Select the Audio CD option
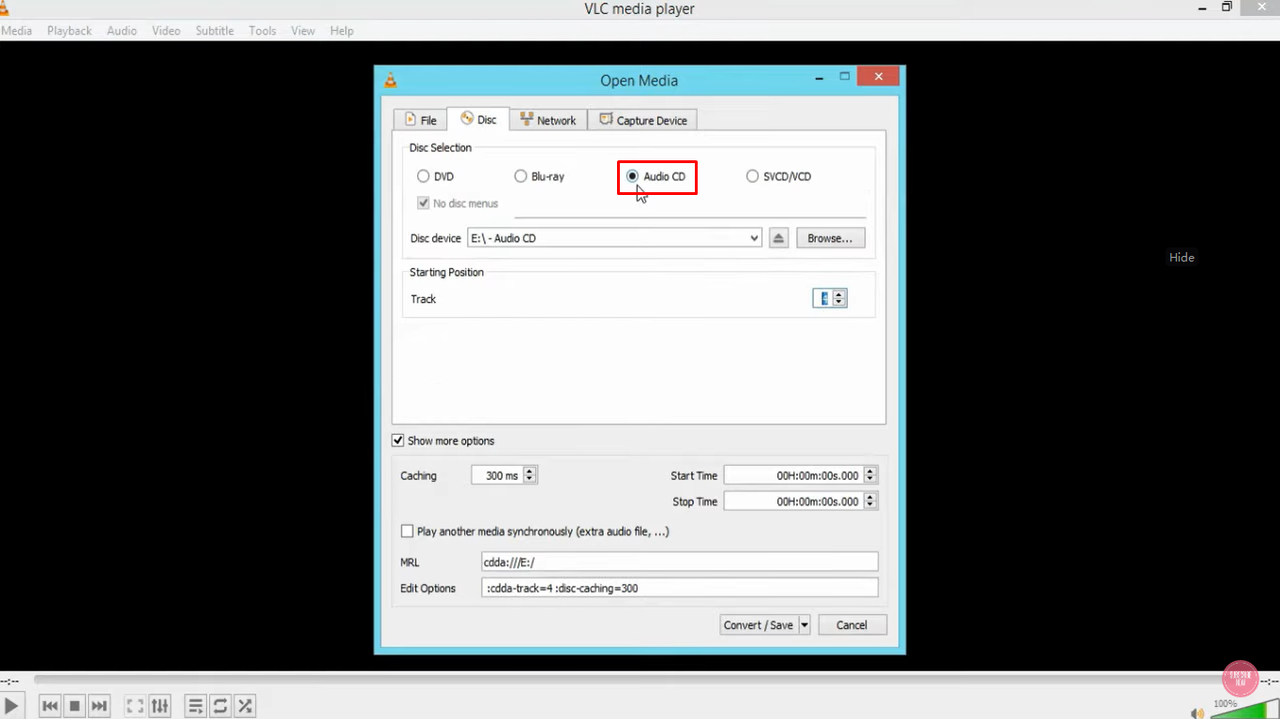The height and width of the screenshot is (719, 1280). pos(656,176)
